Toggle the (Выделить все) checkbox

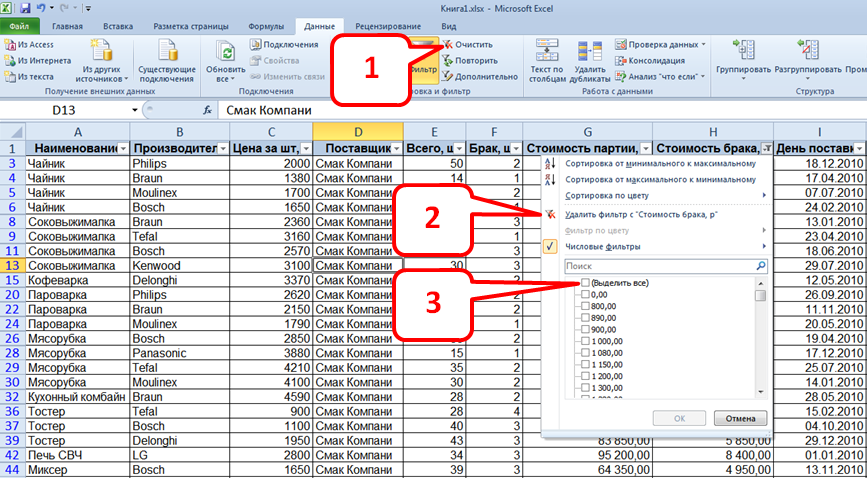click(x=585, y=284)
